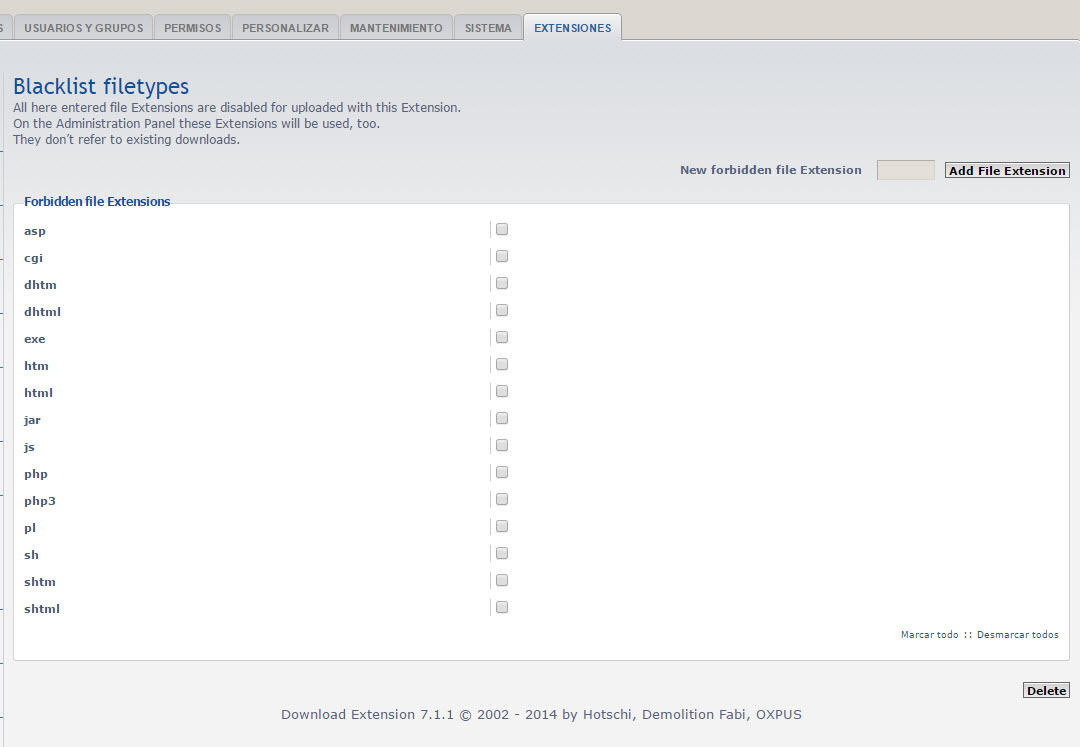1080x747 pixels.
Task: Switch to the Sistema tab
Action: coord(488,28)
